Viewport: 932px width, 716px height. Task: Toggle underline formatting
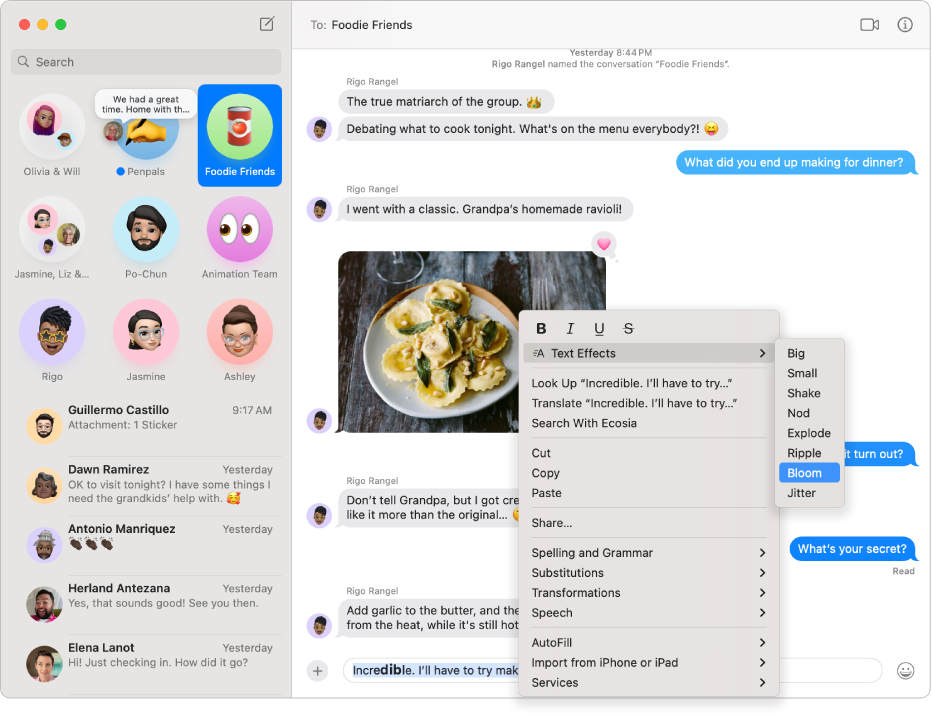[x=599, y=328]
